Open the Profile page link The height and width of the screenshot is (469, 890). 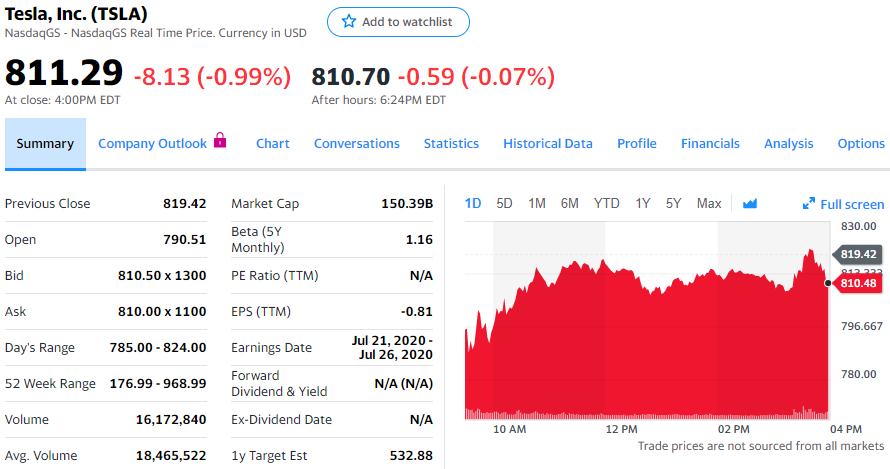[x=637, y=143]
